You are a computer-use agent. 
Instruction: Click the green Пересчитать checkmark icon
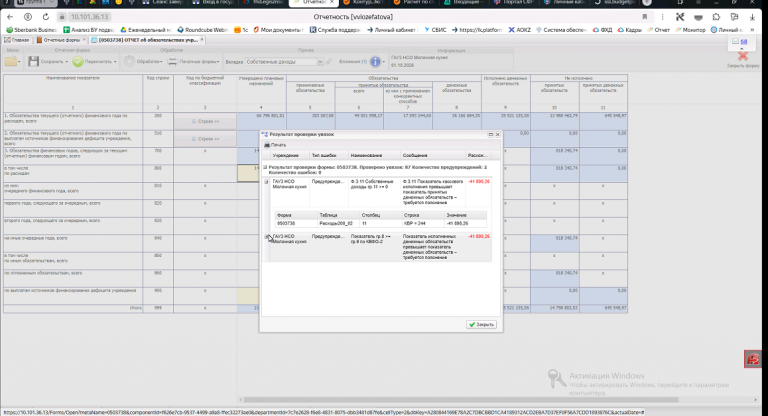(x=78, y=61)
